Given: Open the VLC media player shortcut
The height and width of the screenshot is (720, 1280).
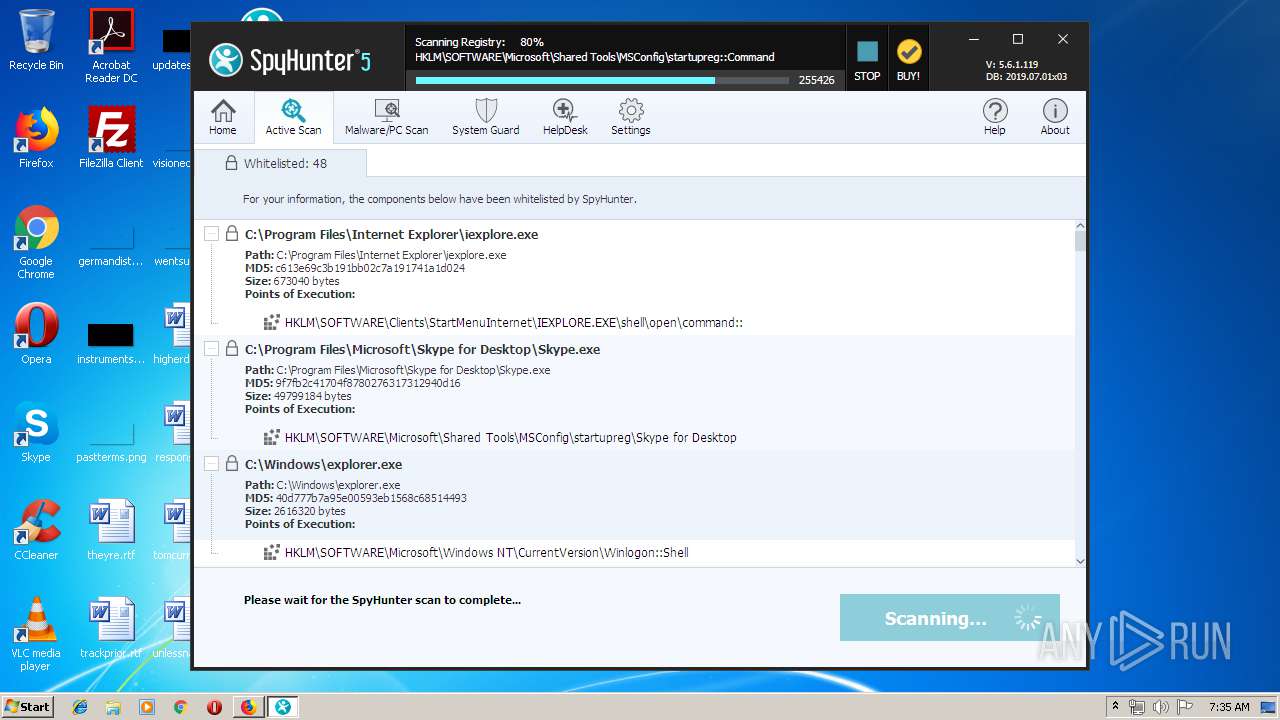Looking at the screenshot, I should click(x=36, y=634).
